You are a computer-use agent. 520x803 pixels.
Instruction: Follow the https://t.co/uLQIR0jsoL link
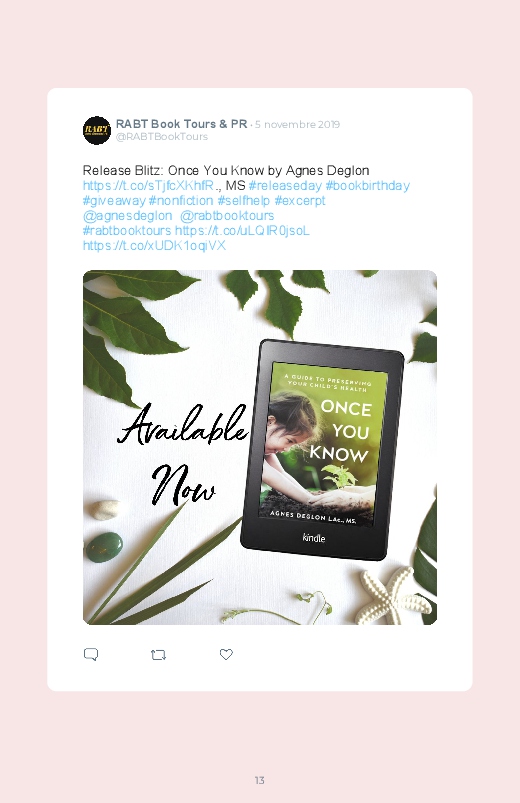242,230
